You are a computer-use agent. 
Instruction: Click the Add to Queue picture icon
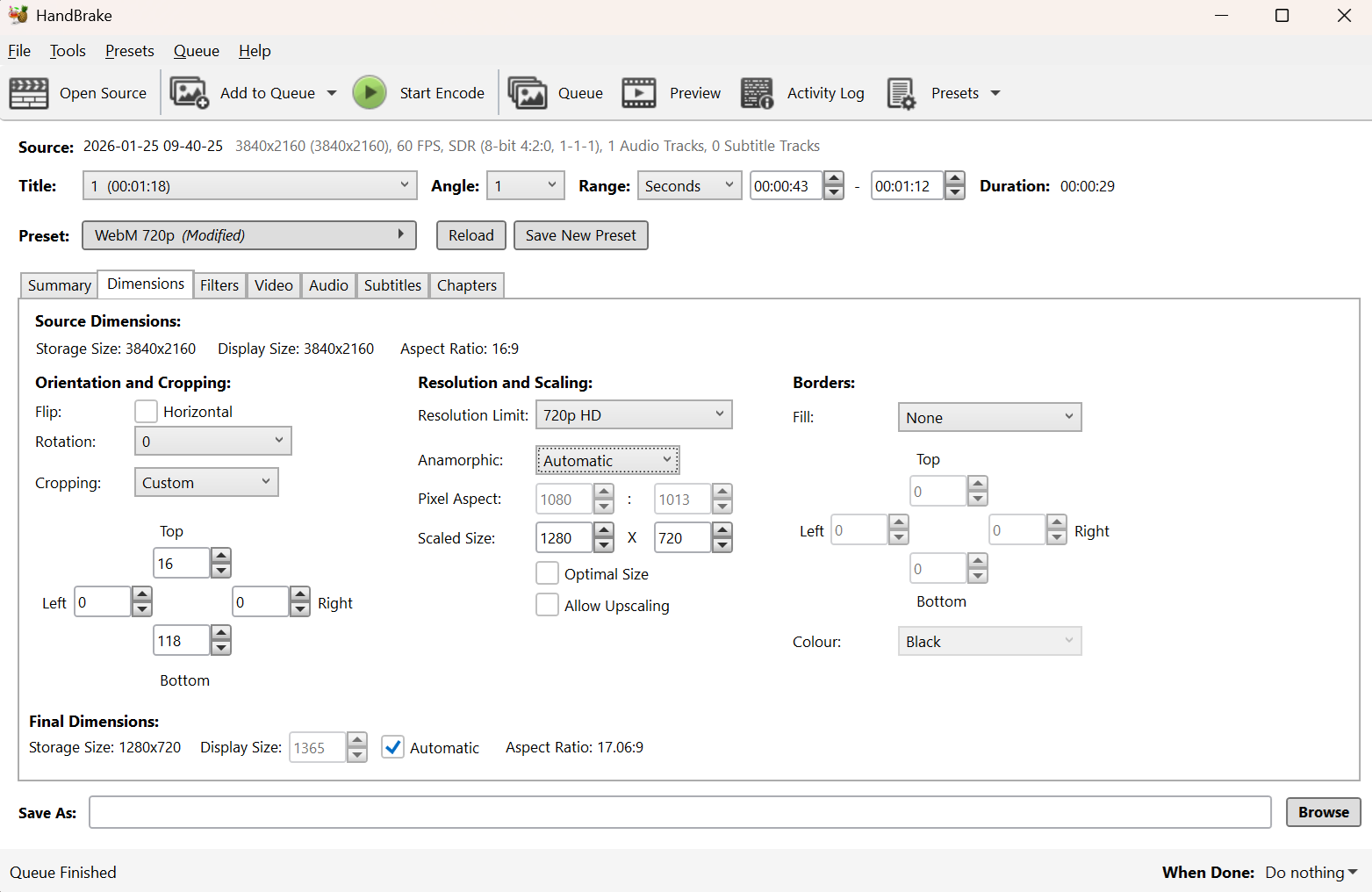point(189,93)
